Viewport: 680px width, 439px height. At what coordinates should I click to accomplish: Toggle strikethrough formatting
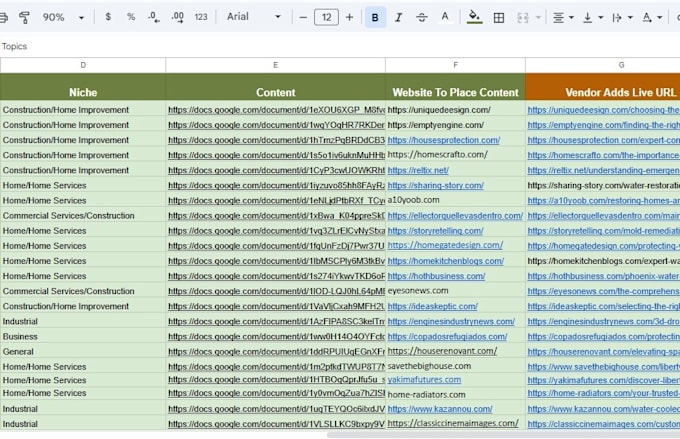[422, 17]
